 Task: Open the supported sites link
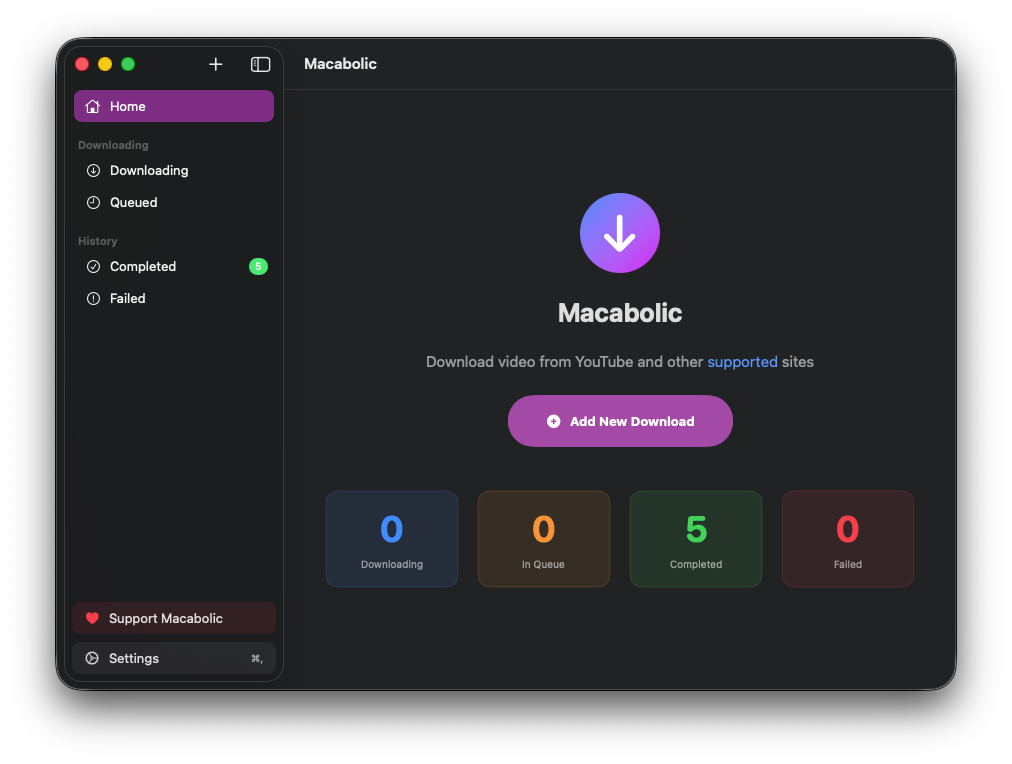tap(742, 361)
